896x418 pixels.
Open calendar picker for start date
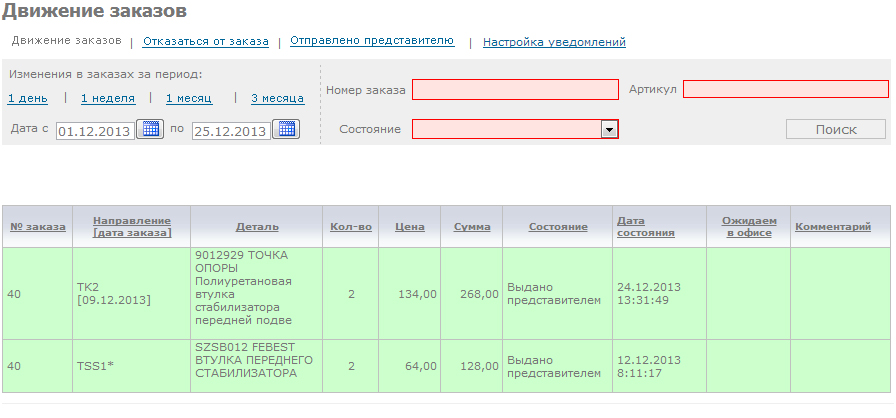150,129
